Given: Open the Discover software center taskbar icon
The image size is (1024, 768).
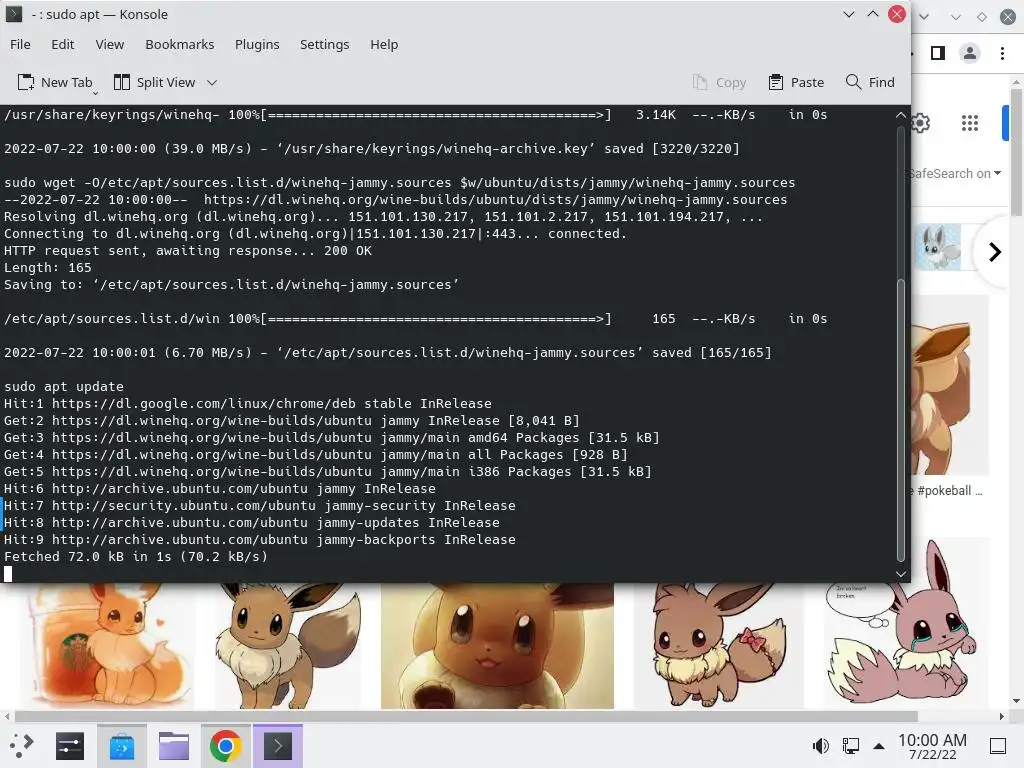Looking at the screenshot, I should tap(121, 745).
